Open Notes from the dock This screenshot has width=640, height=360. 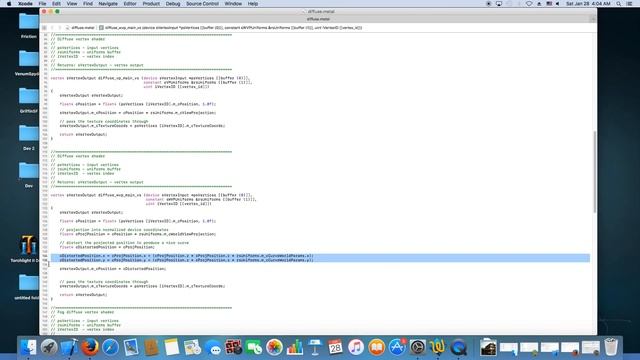click(172, 347)
